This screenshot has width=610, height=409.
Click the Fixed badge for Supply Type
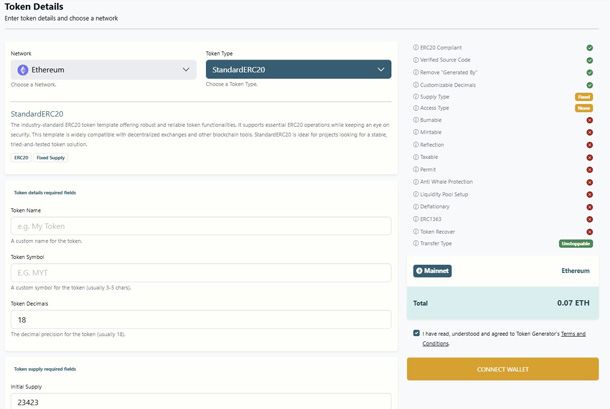point(584,97)
